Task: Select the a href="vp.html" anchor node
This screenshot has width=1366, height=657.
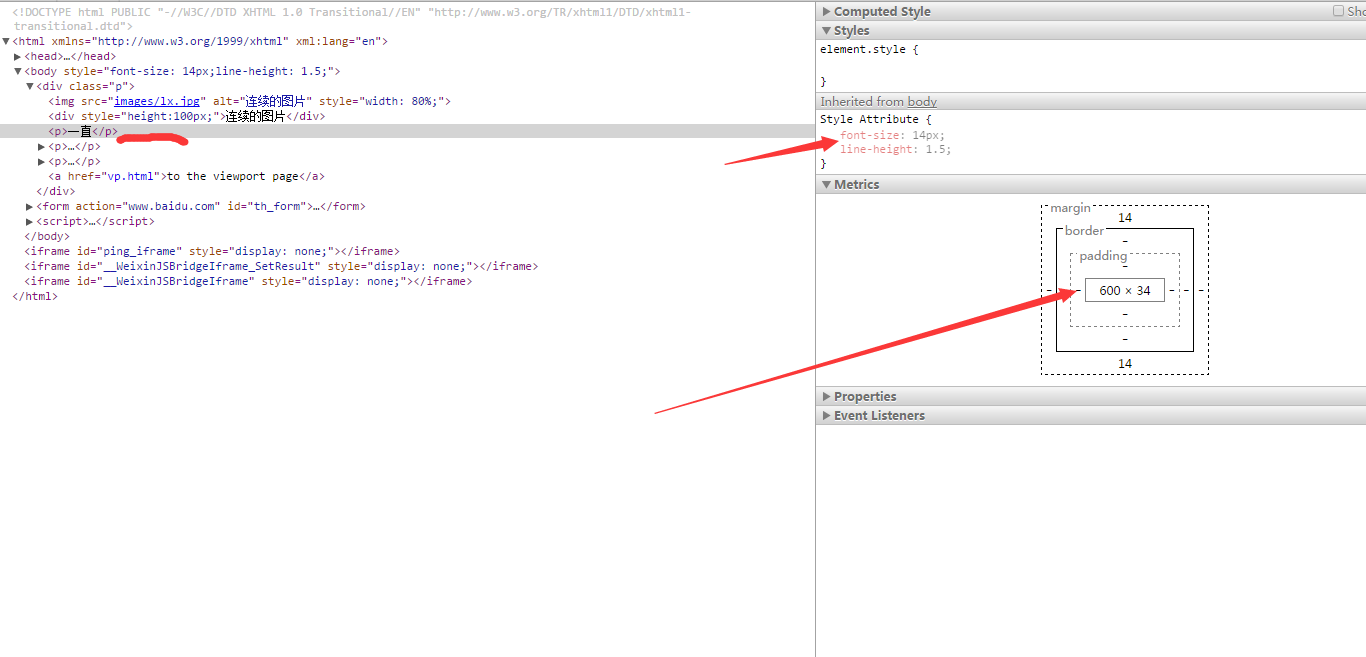Action: click(x=186, y=176)
